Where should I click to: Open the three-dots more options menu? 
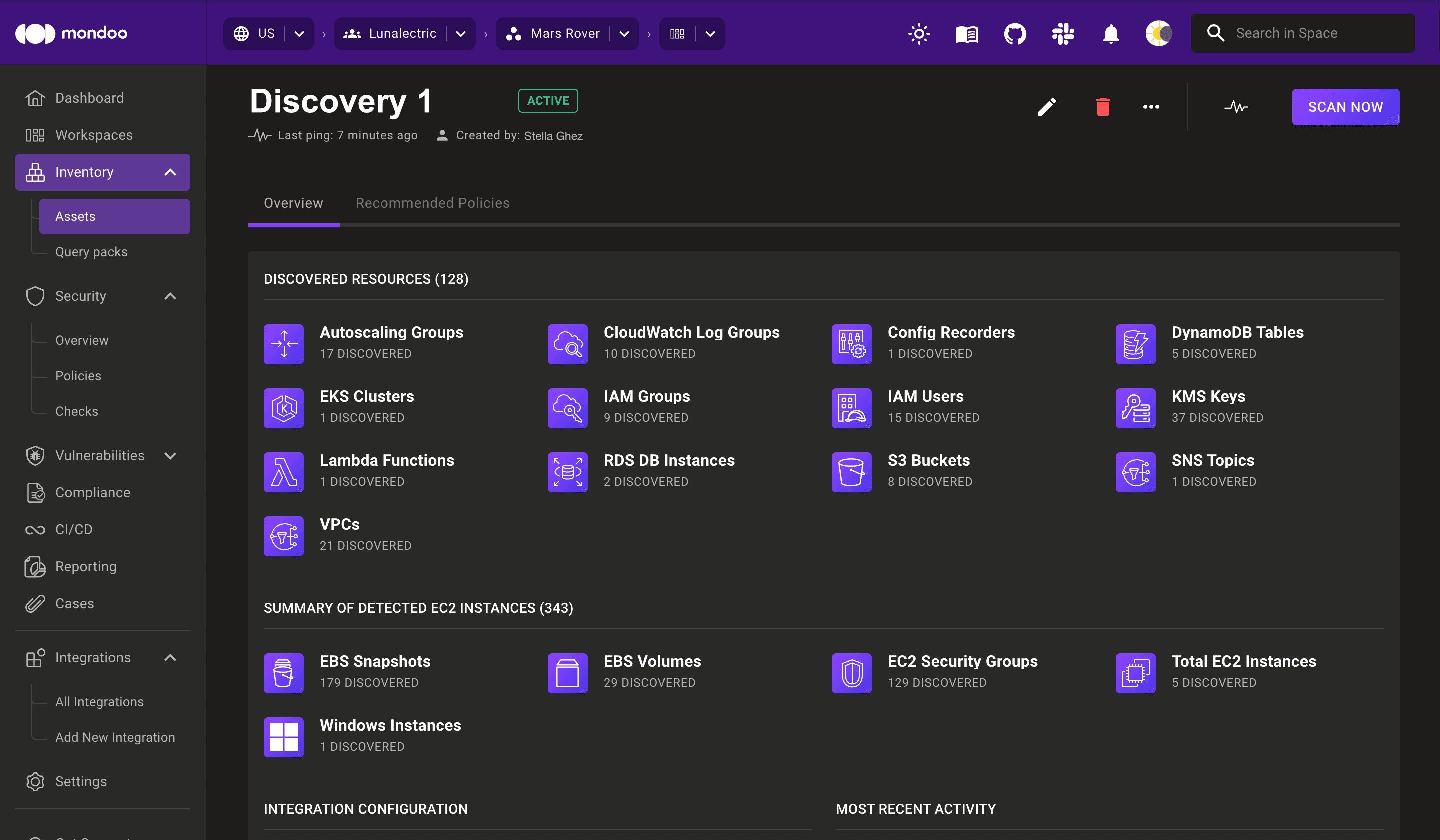click(x=1151, y=107)
